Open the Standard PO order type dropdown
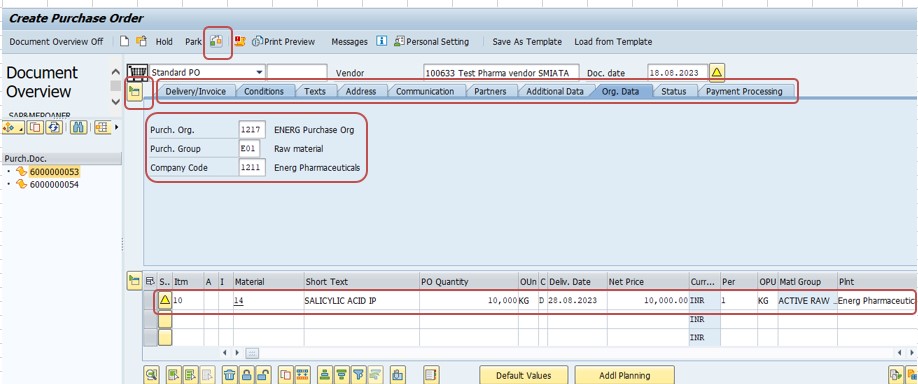 pyautogui.click(x=259, y=73)
